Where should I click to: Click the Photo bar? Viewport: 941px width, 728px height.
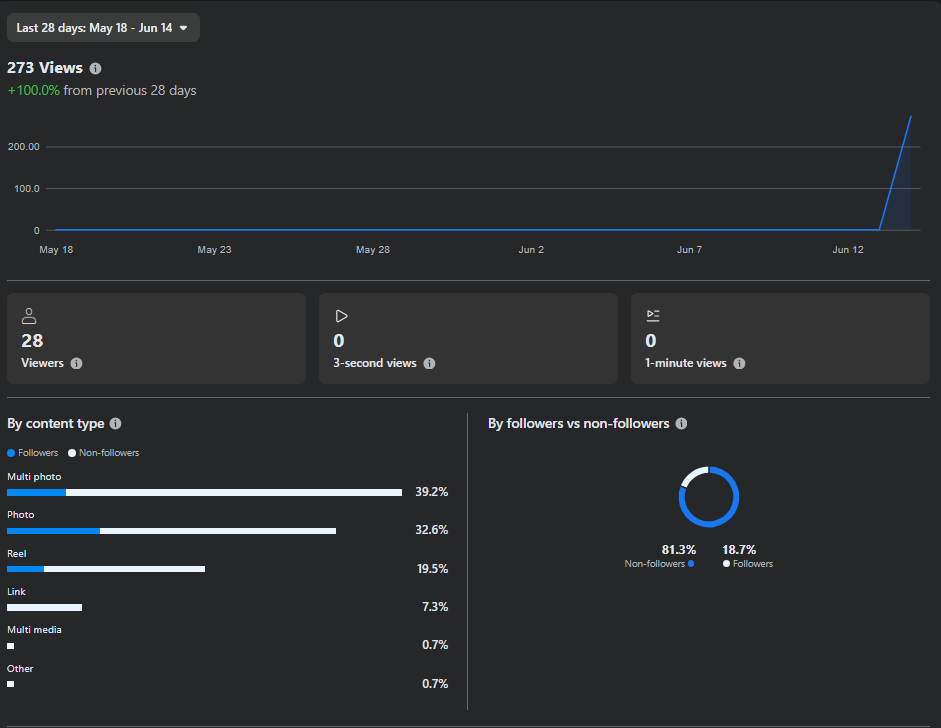pos(172,531)
